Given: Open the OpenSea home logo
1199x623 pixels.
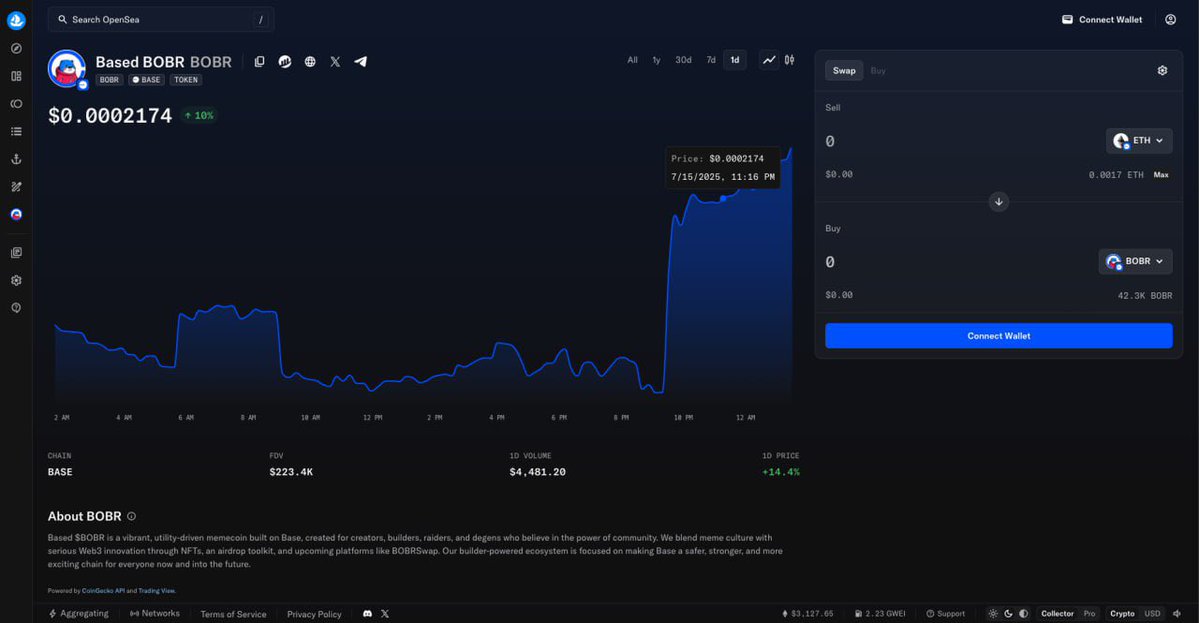Looking at the screenshot, I should tap(16, 20).
